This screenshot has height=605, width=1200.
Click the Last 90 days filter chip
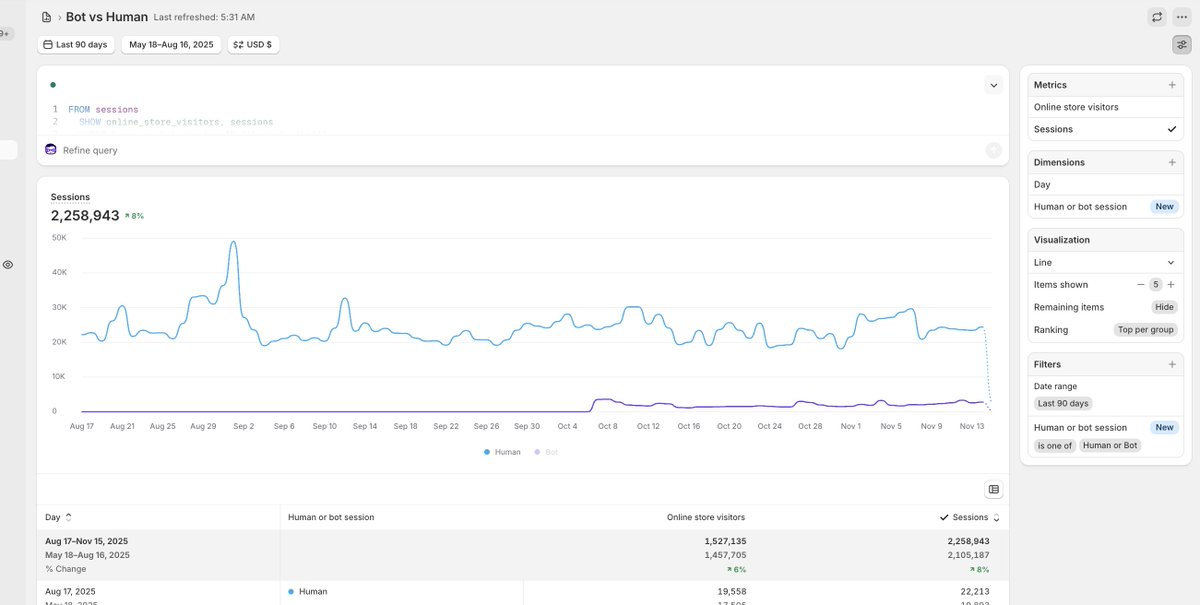coord(1063,404)
